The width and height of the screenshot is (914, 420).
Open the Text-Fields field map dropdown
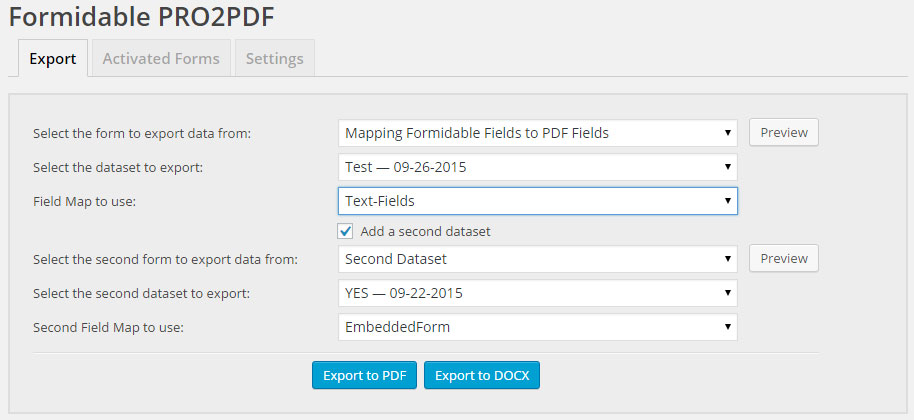(x=537, y=201)
